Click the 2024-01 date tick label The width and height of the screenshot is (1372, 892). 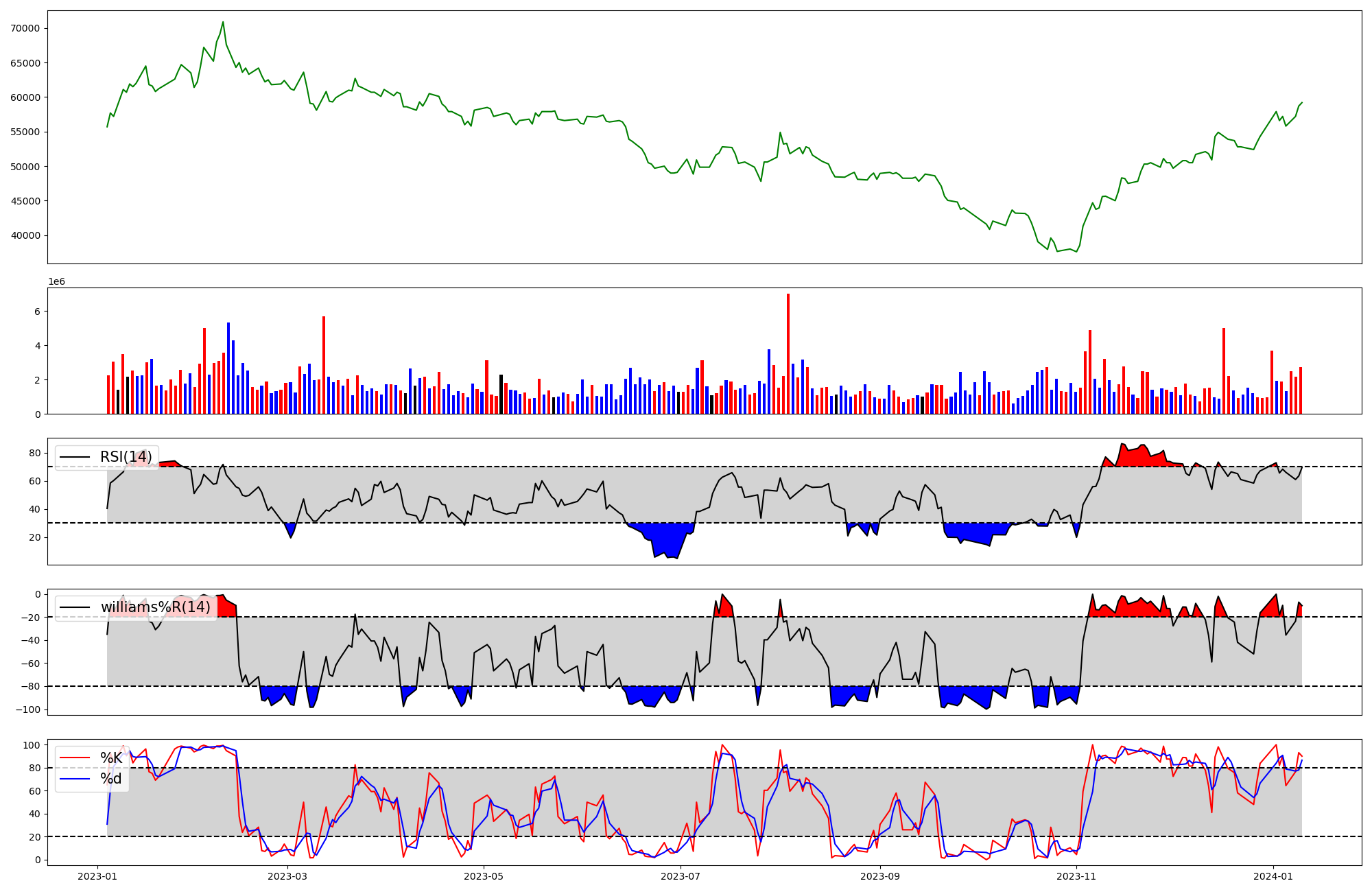[x=1273, y=876]
